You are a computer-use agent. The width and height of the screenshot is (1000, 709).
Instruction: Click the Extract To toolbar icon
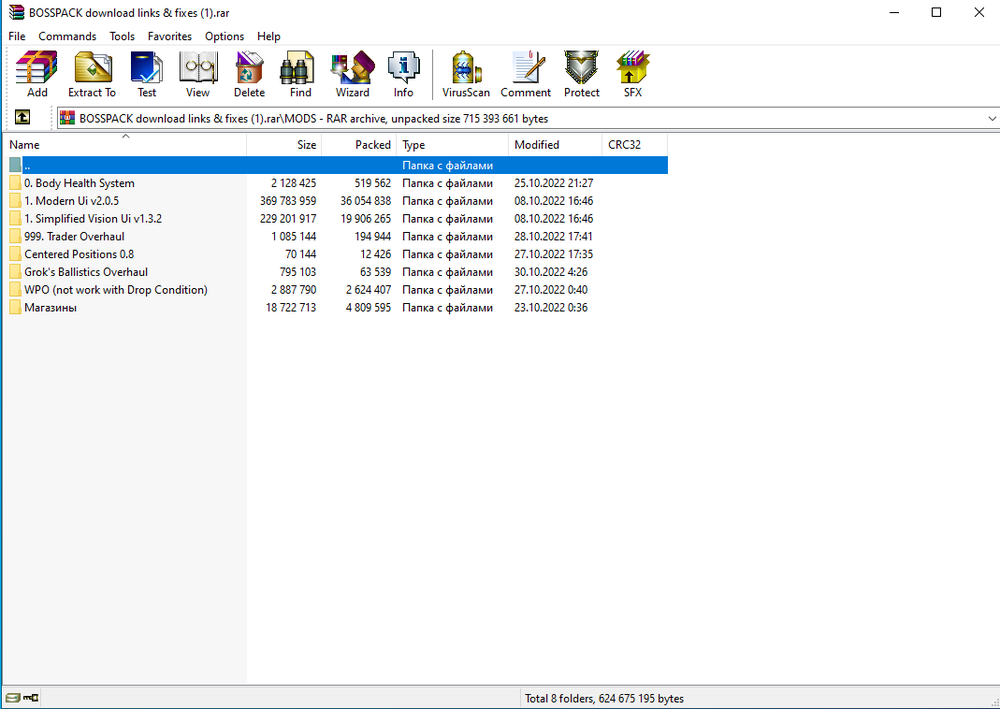[92, 74]
